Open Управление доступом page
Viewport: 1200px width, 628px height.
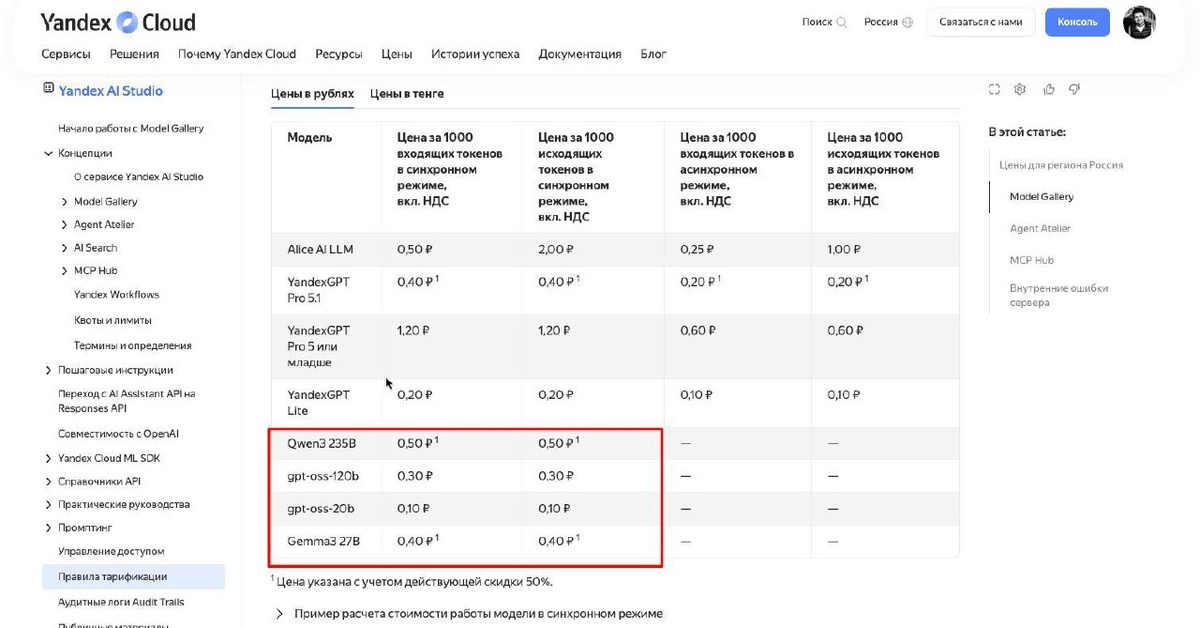pyautogui.click(x=111, y=551)
